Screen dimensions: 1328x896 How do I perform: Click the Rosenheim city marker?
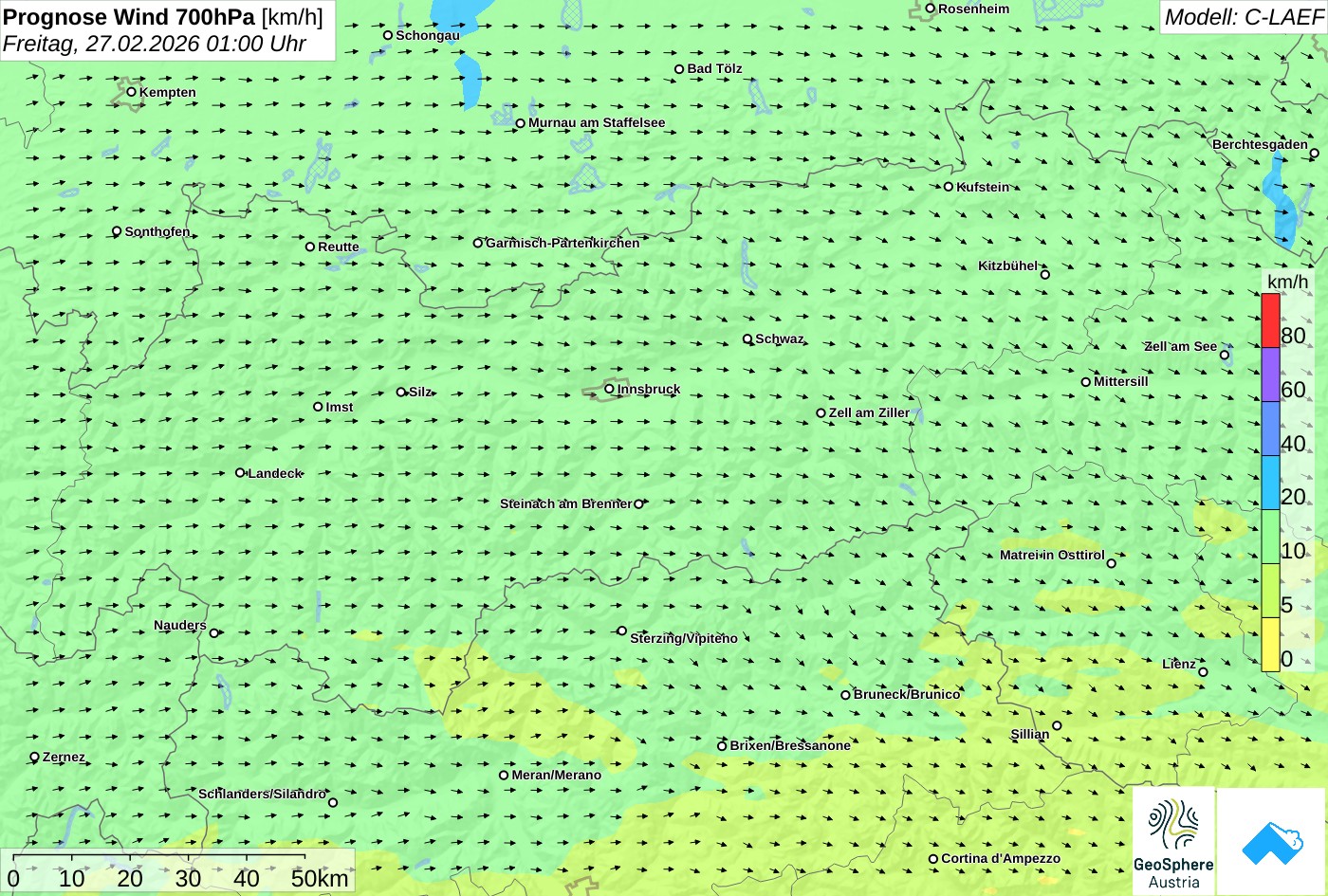(x=930, y=9)
